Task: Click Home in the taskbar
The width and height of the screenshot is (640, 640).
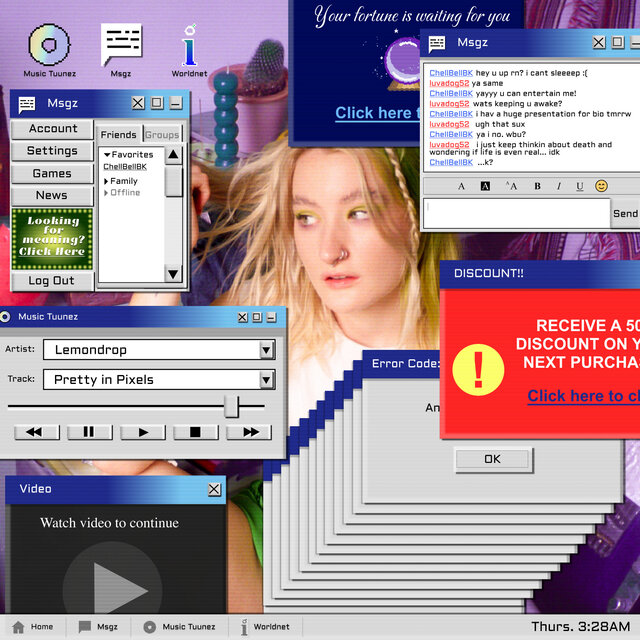Action: pos(33,627)
